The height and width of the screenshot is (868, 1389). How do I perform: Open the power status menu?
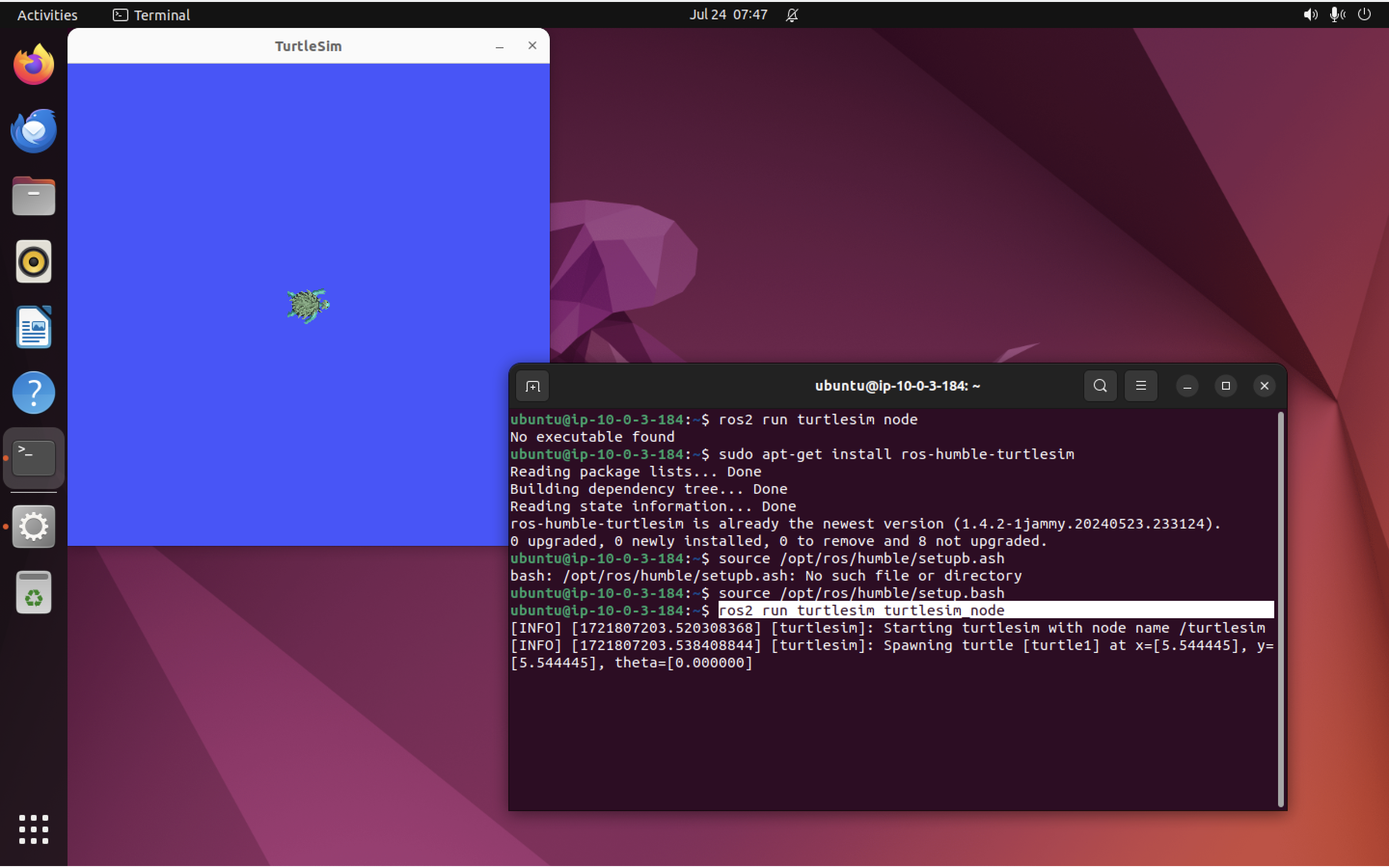click(x=1364, y=14)
